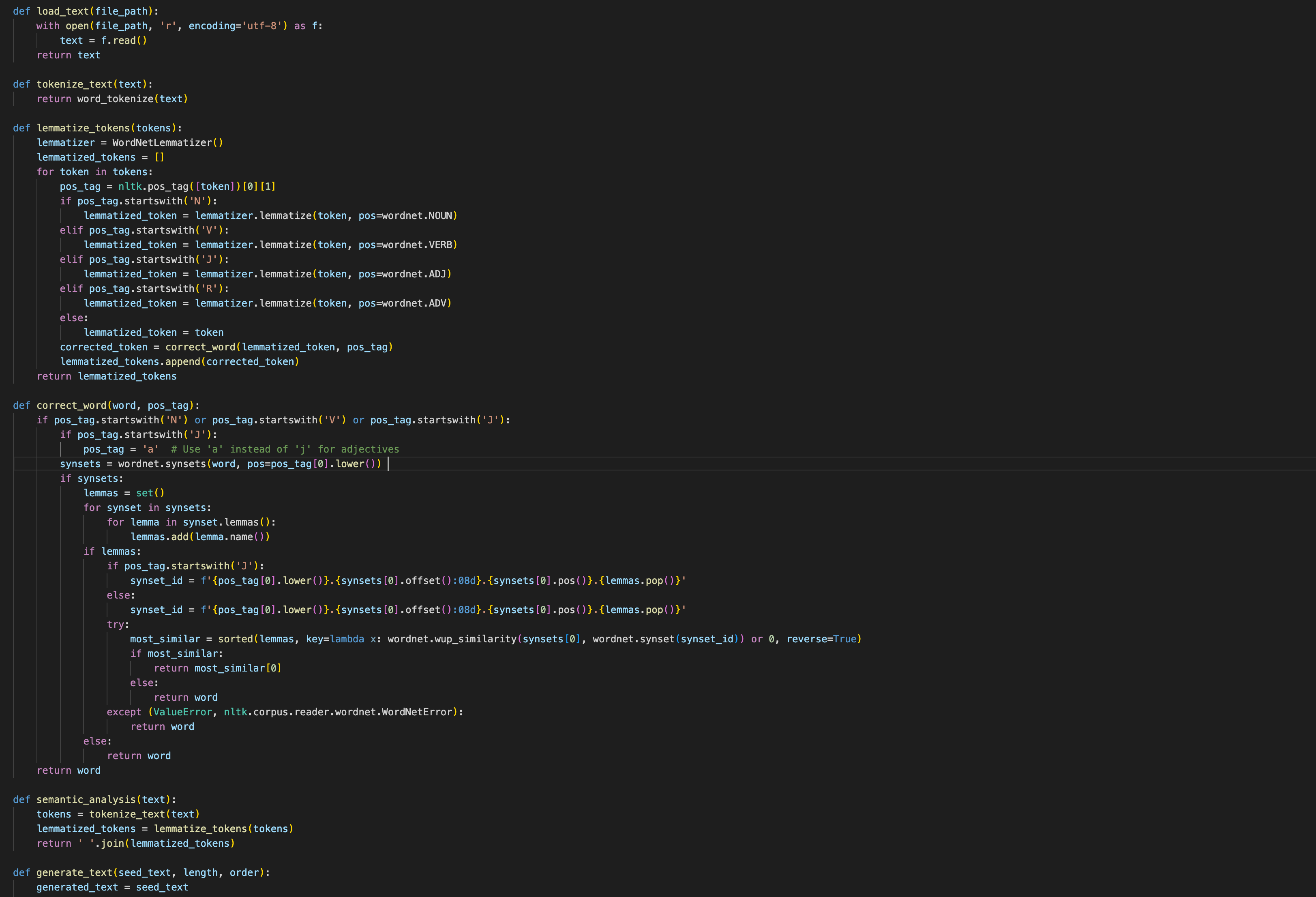Click the 'lemmas.add(lemma.name())' line

click(x=200, y=537)
